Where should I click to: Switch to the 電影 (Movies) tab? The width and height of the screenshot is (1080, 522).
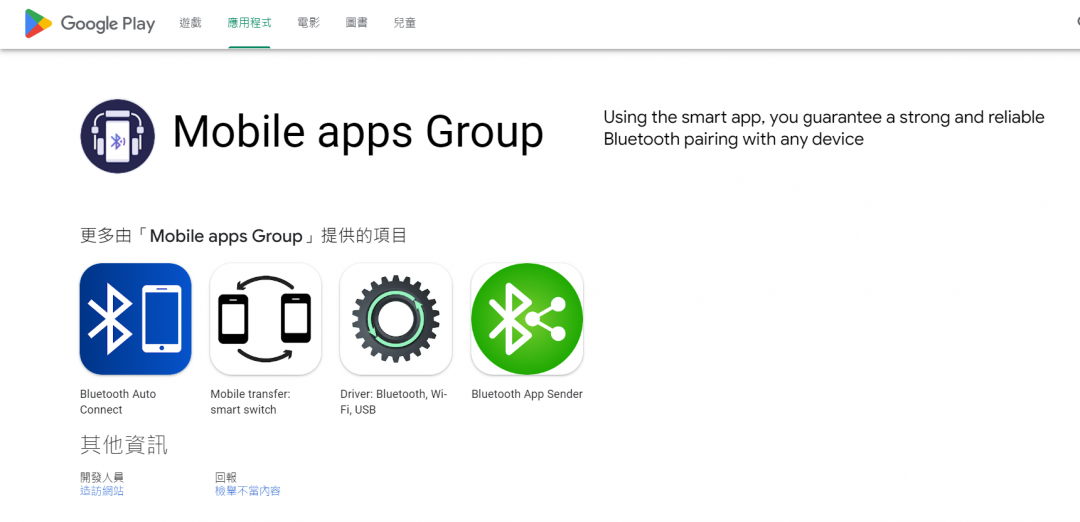pos(309,23)
